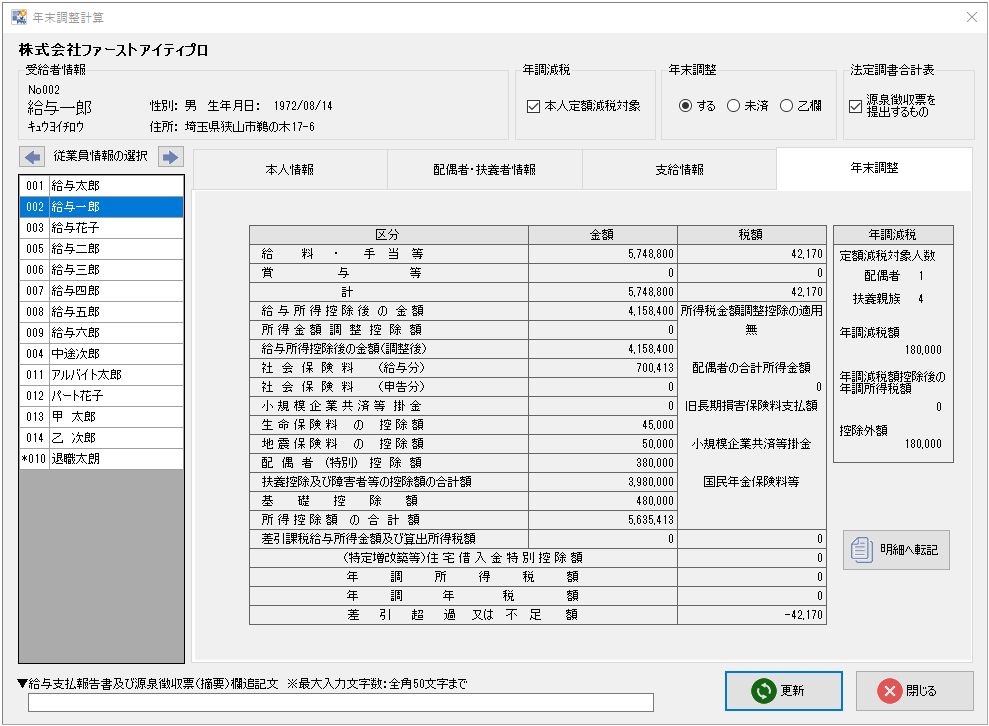Open the 配偶者・扶養者情報 tab
This screenshot has width=989, height=726.
tap(484, 169)
